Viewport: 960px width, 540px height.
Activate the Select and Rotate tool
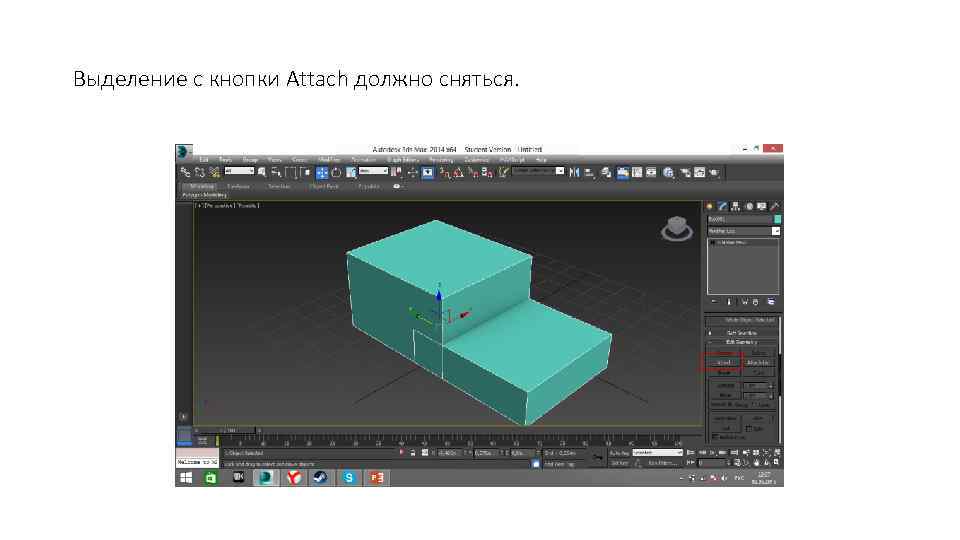pyautogui.click(x=336, y=173)
